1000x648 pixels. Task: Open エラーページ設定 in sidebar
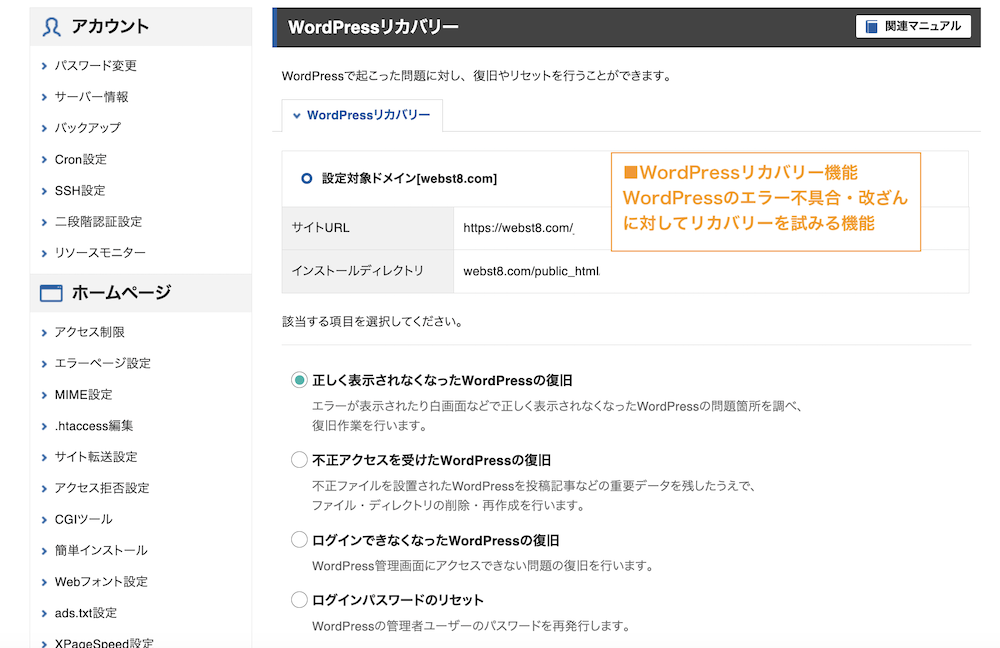[103, 364]
